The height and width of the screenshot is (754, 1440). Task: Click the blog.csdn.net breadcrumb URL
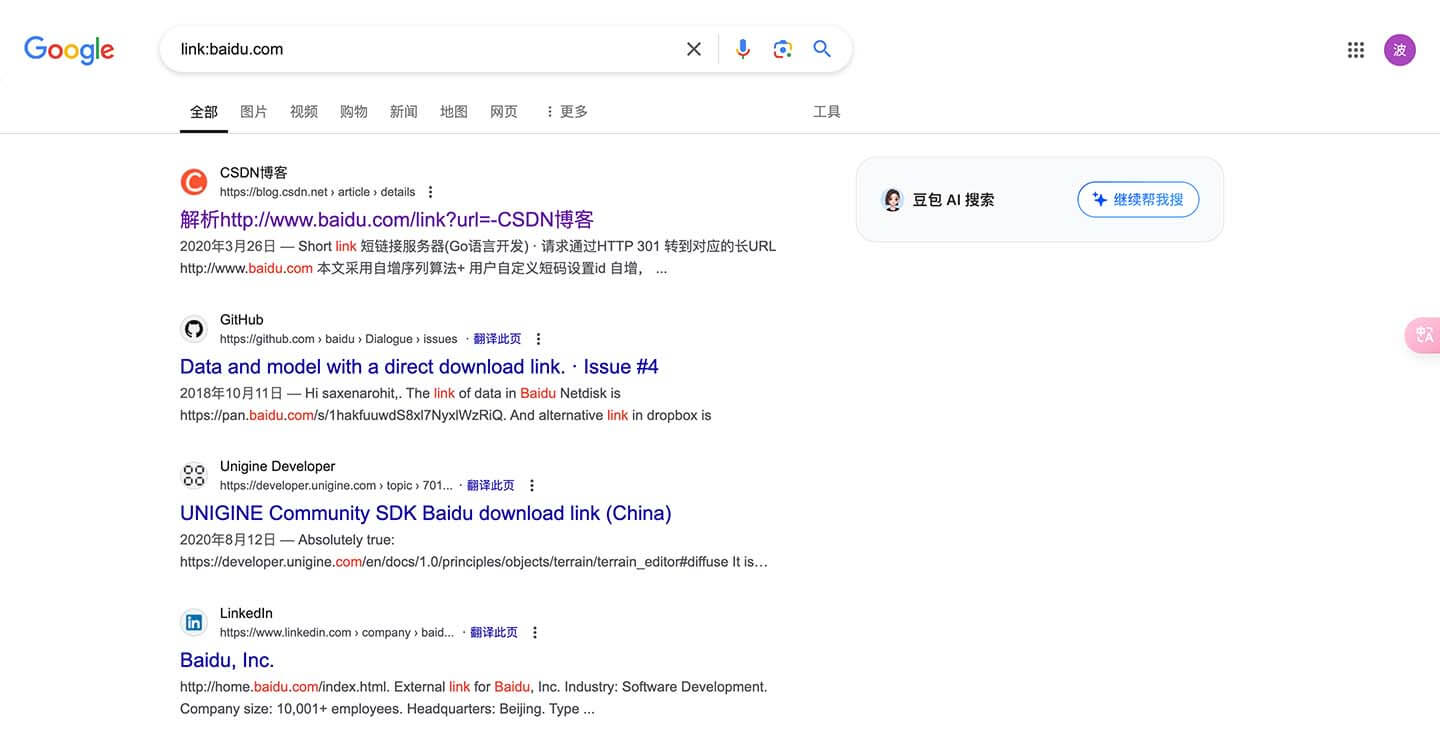[317, 192]
